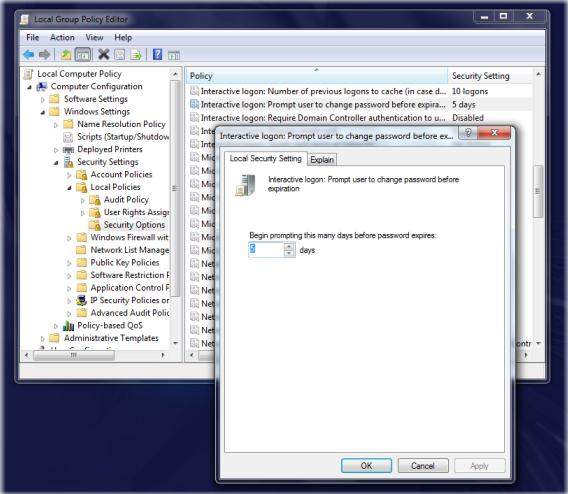Screen dimensions: 568x494
Task: Click the Show/Hide Action Pane icon
Action: [174, 55]
